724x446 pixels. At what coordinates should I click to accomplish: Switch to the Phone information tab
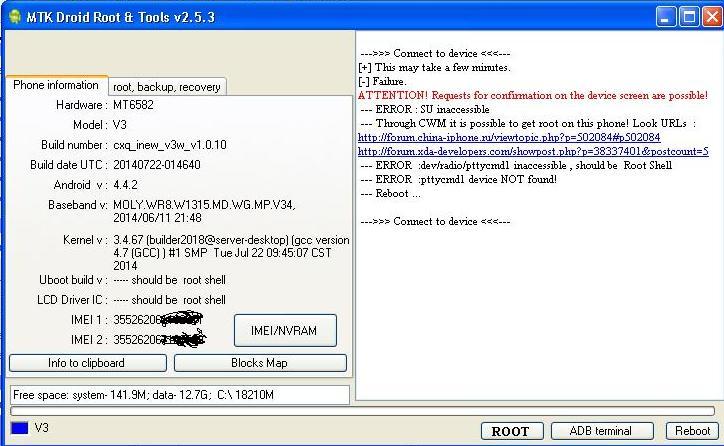(55, 85)
